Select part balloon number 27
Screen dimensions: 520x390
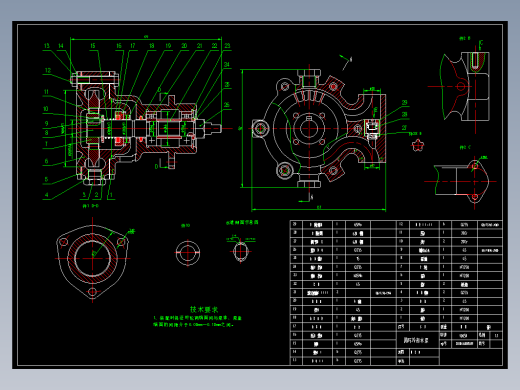(x=404, y=128)
